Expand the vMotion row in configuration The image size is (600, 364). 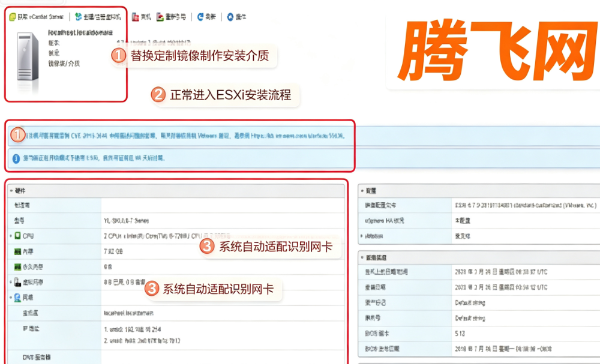coord(362,236)
